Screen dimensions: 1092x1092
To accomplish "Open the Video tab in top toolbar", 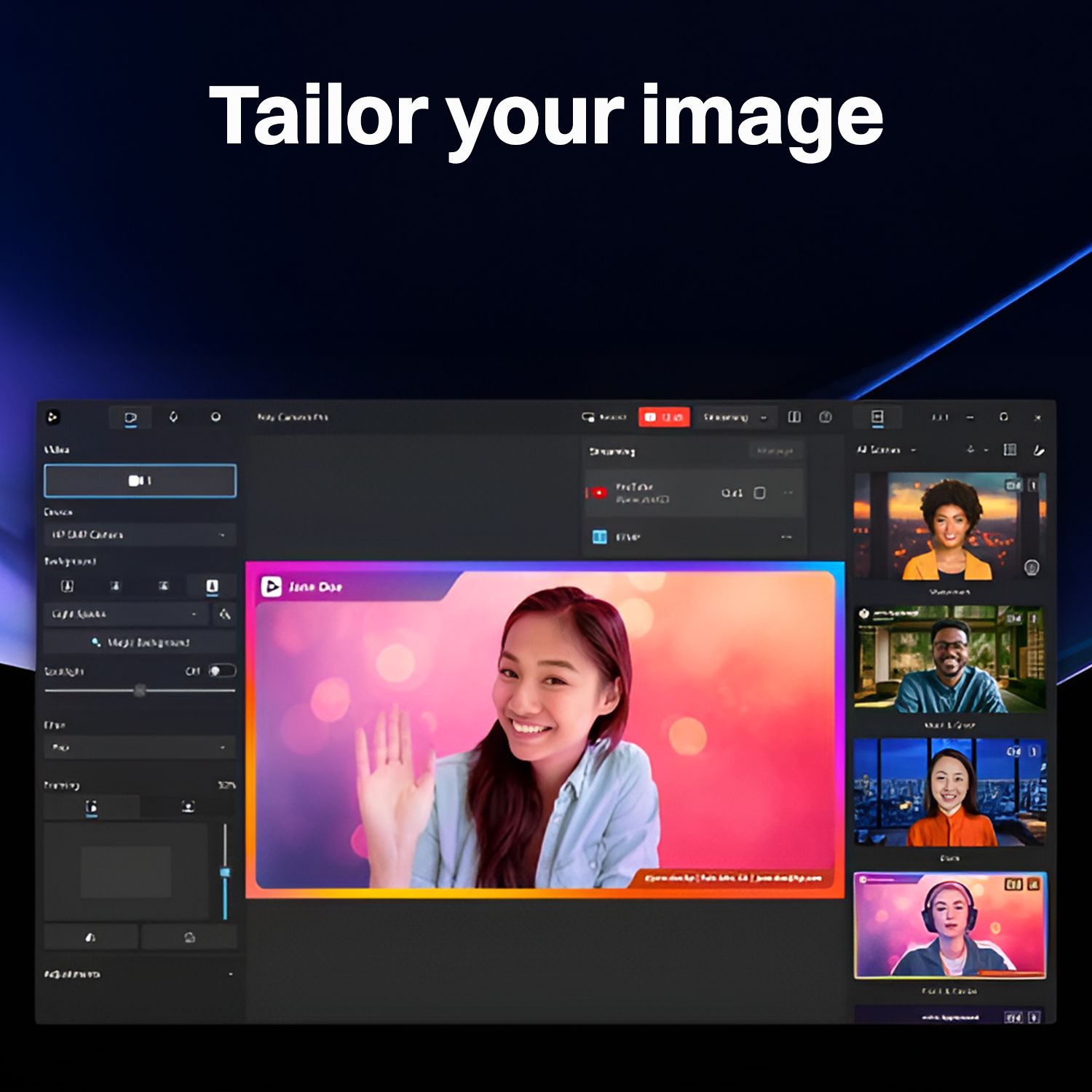I will pyautogui.click(x=131, y=418).
